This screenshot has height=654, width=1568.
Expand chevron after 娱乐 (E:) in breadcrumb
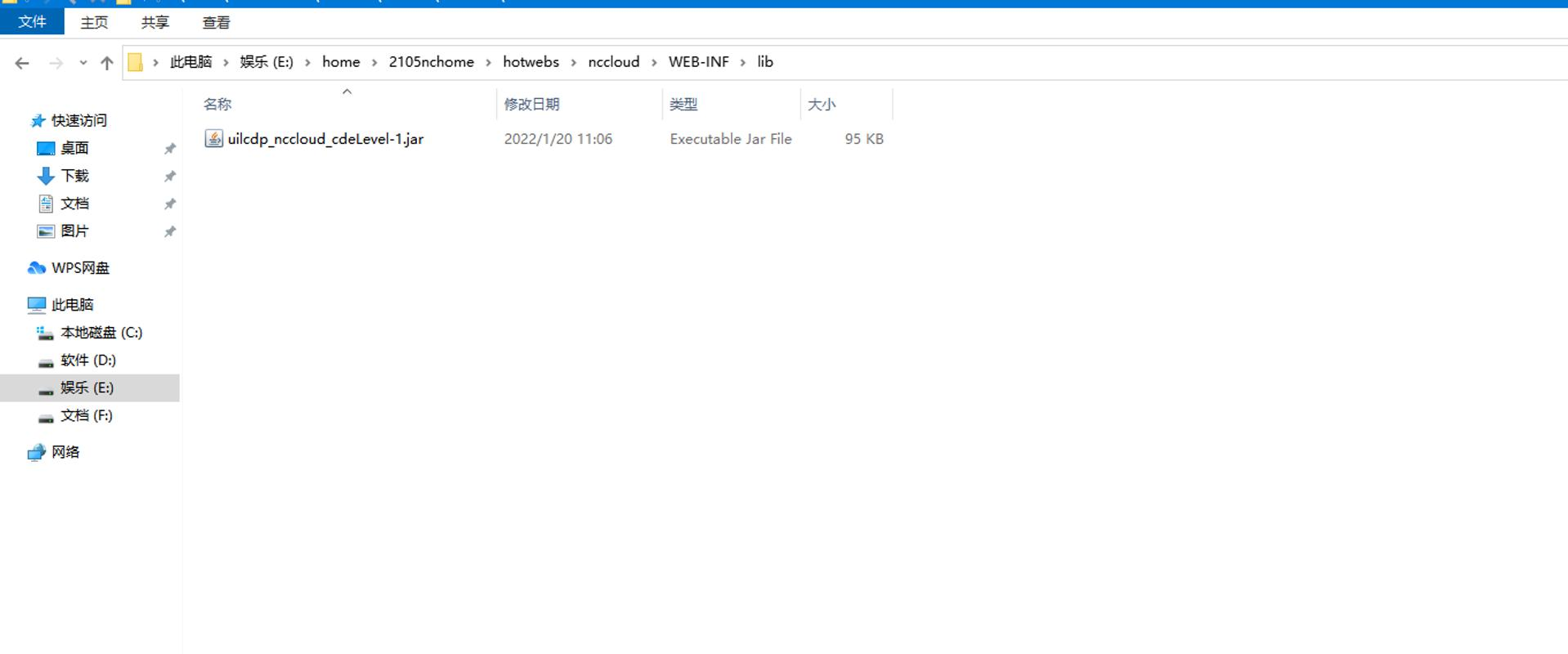(x=307, y=62)
